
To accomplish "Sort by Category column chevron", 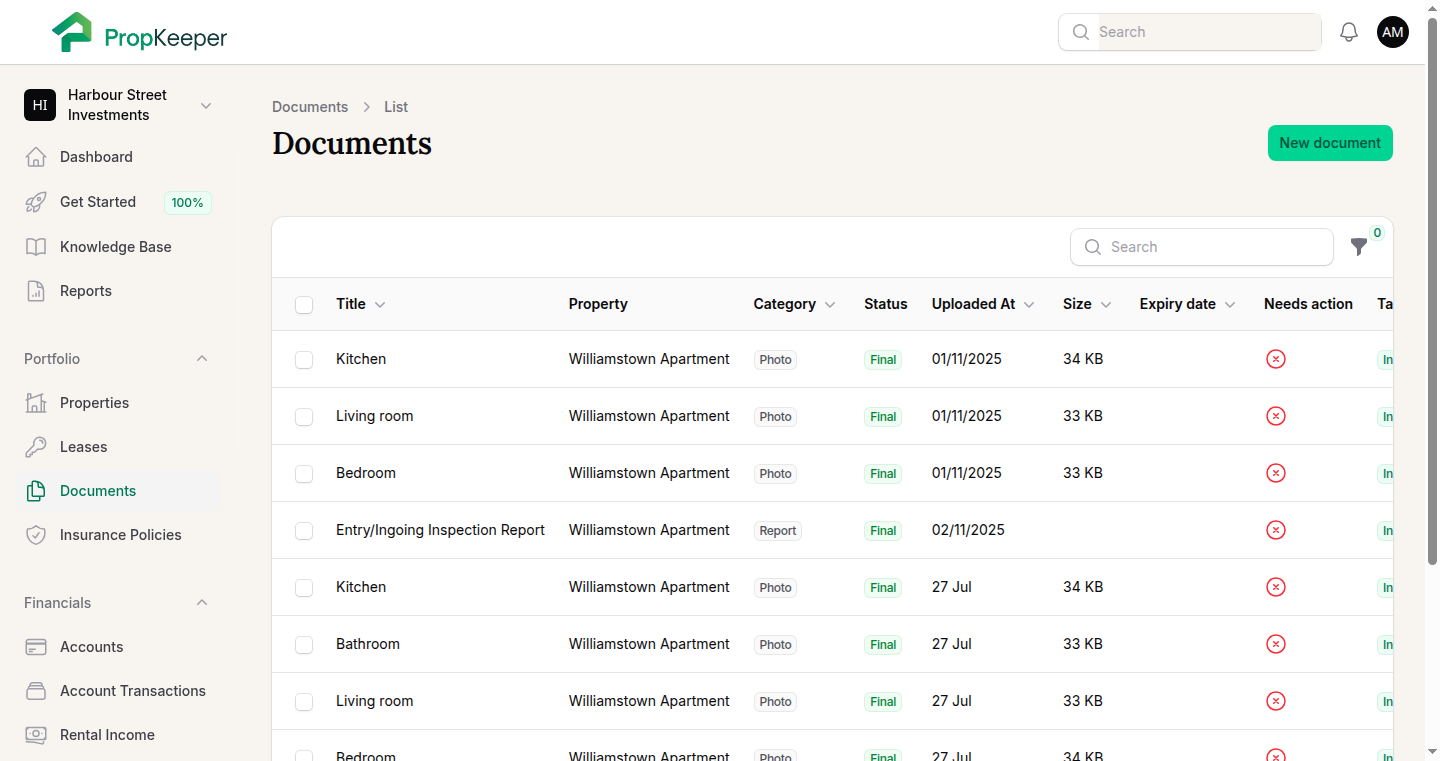I will coord(830,305).
